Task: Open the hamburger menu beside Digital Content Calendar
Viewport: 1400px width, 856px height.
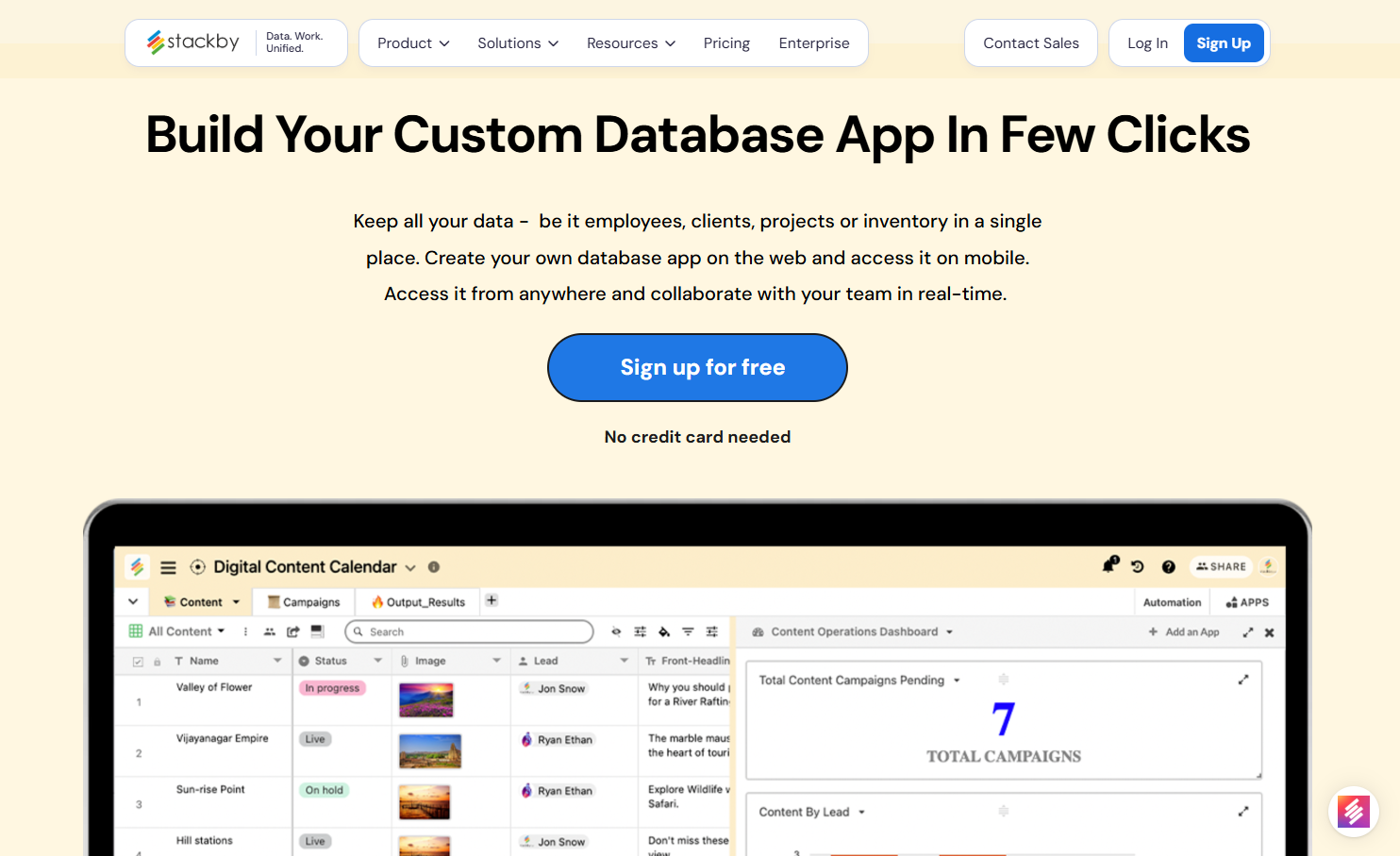Action: (x=168, y=567)
